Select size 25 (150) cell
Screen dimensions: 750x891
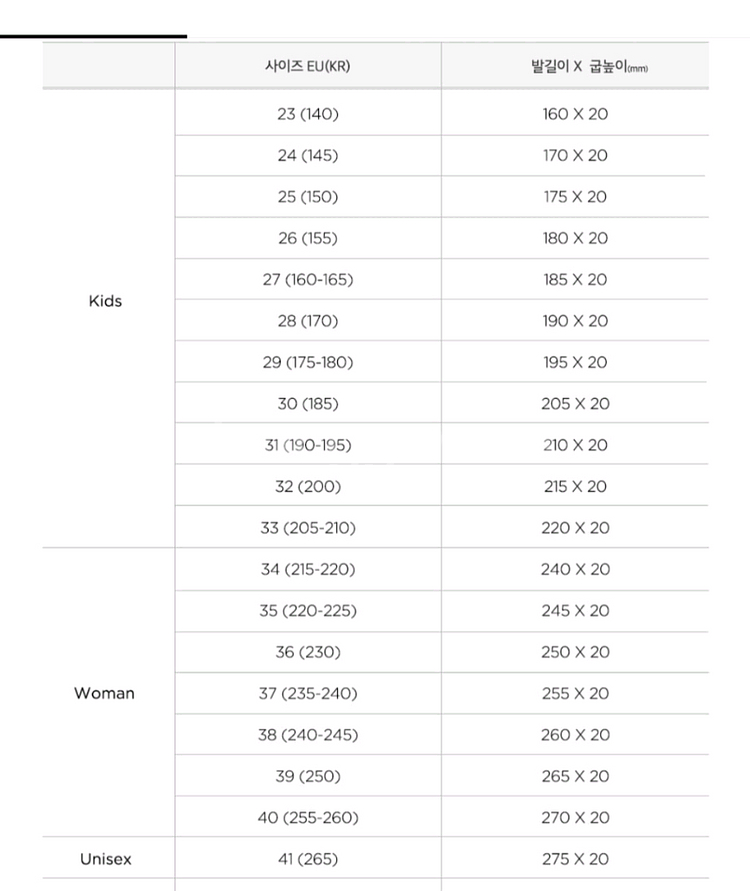tap(308, 197)
